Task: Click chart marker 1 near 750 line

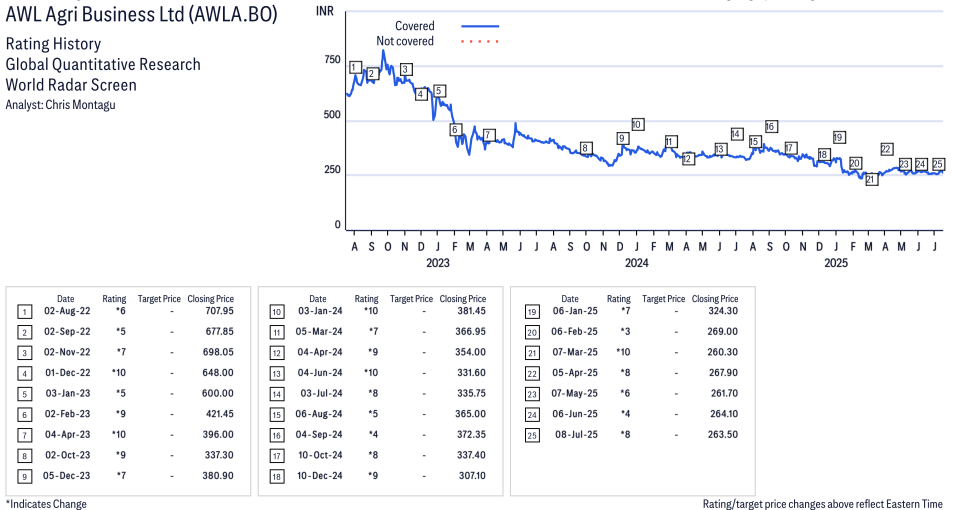Action: coord(356,68)
